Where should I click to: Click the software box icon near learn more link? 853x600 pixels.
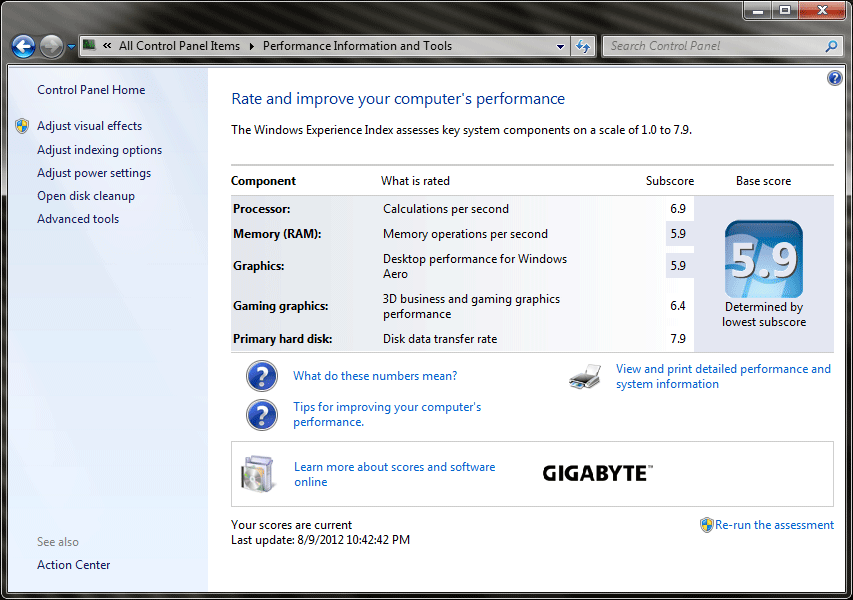click(258, 474)
